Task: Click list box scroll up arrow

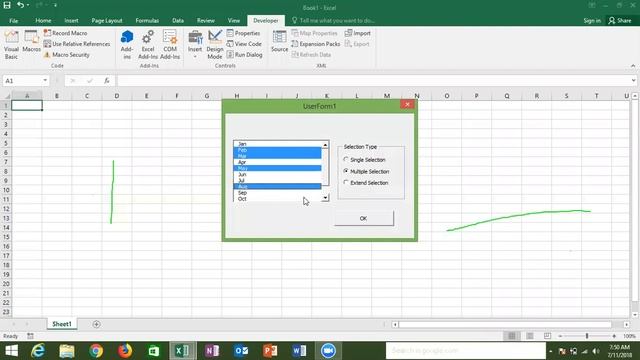Action: (325, 145)
